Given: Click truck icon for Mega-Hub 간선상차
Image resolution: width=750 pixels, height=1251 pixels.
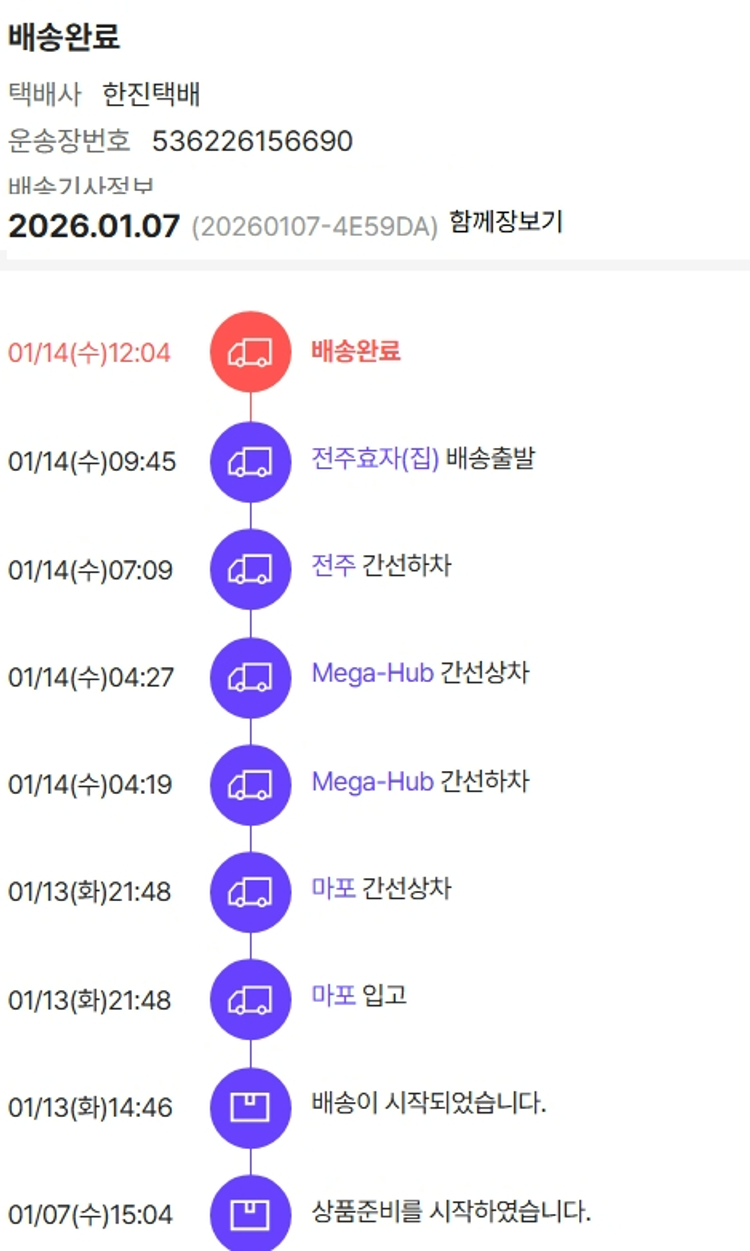Looking at the screenshot, I should pyautogui.click(x=250, y=676).
